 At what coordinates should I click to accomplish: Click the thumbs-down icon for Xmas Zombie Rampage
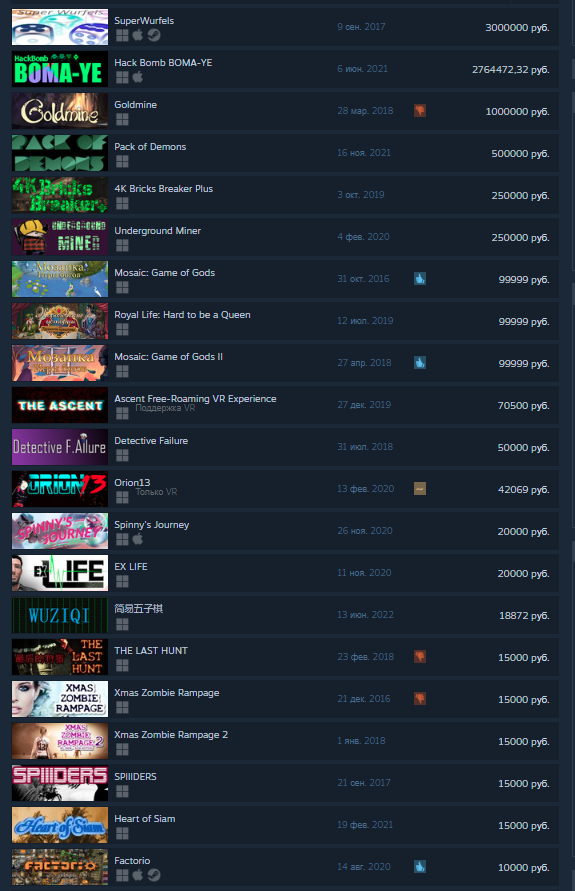click(420, 699)
